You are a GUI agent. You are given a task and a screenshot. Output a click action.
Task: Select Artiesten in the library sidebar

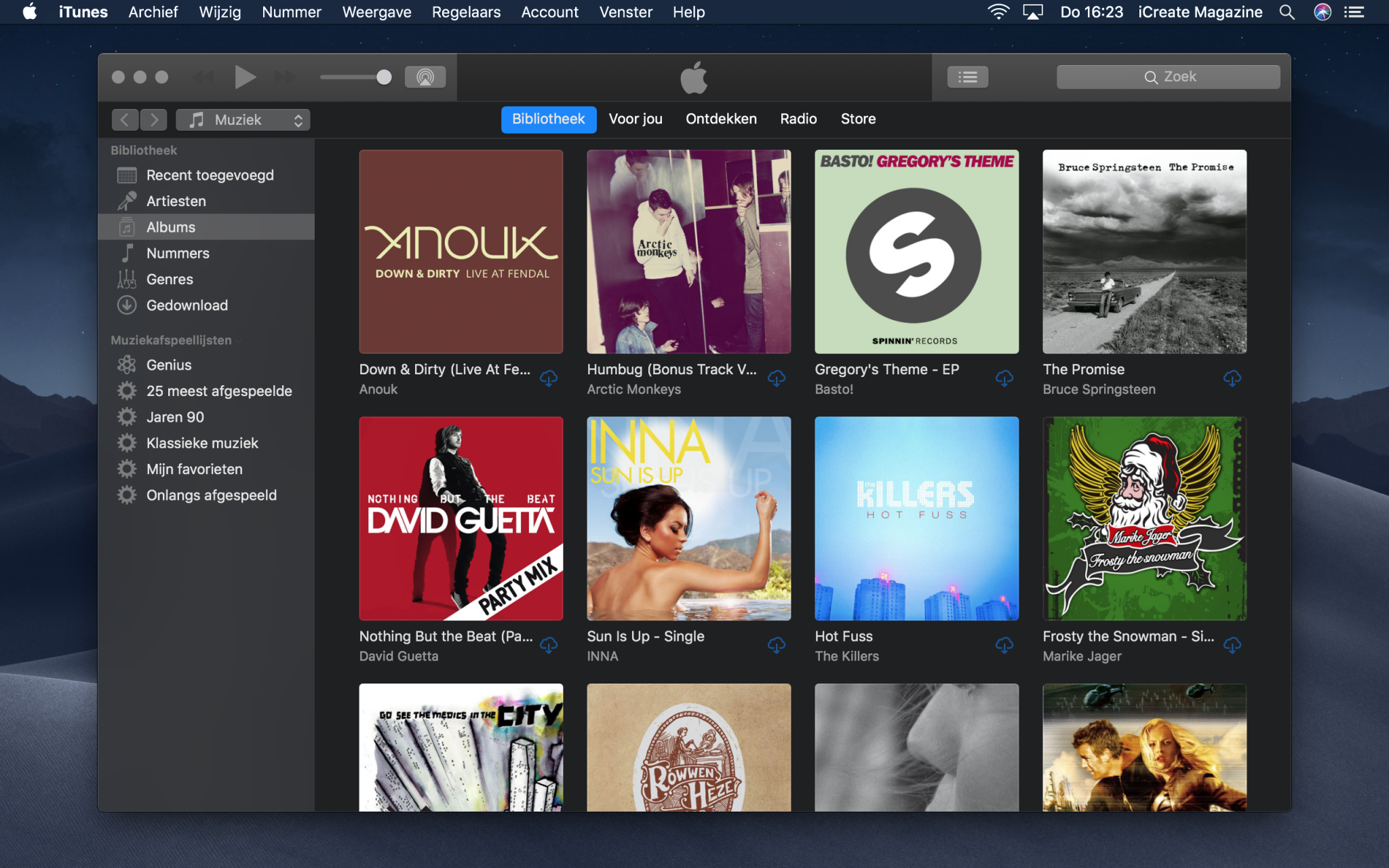176,201
